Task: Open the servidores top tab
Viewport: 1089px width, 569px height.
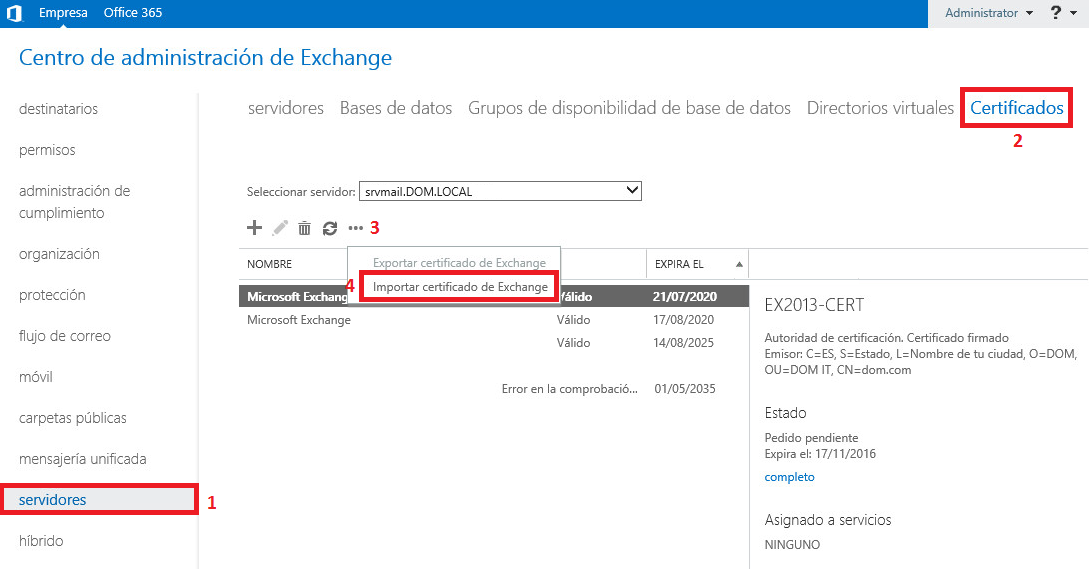Action: (285, 108)
